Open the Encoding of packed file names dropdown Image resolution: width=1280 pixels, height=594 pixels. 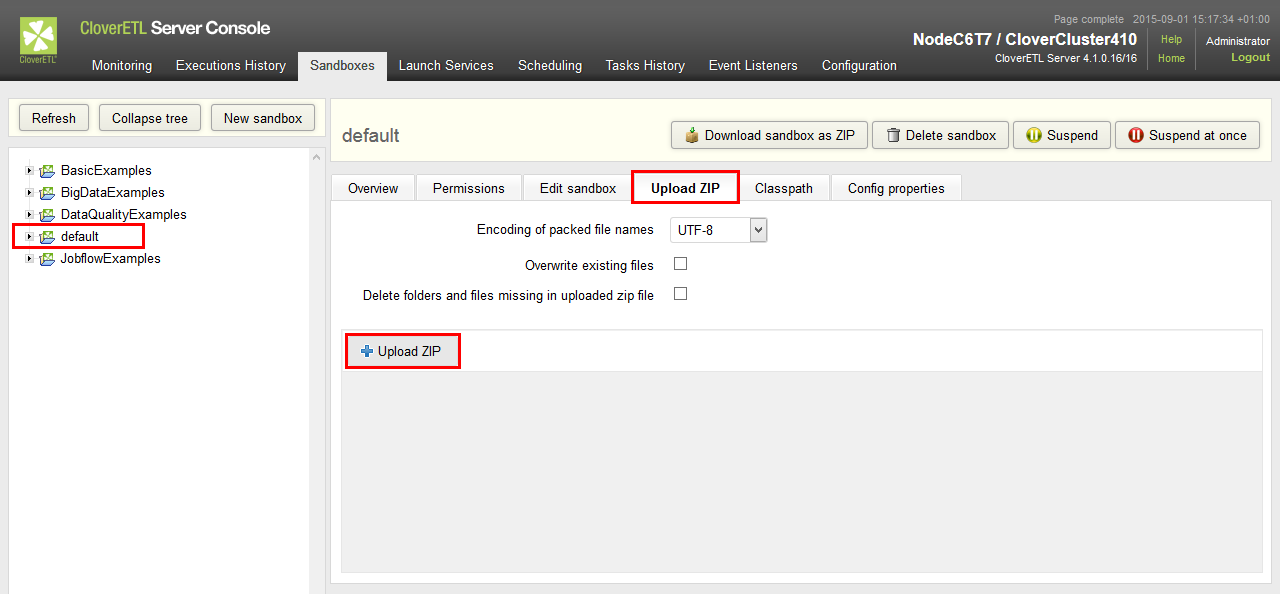tap(718, 230)
